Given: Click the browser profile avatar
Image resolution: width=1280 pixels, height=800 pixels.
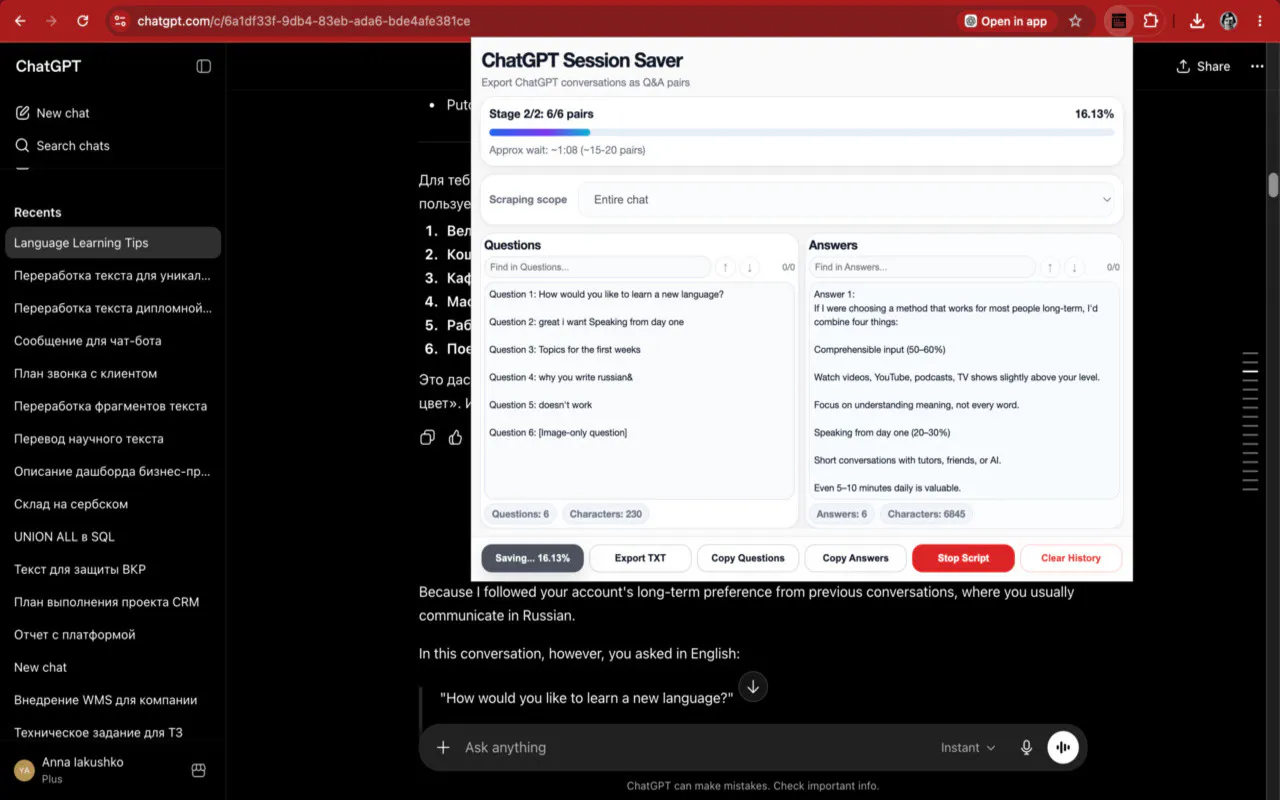Looking at the screenshot, I should 1229,21.
